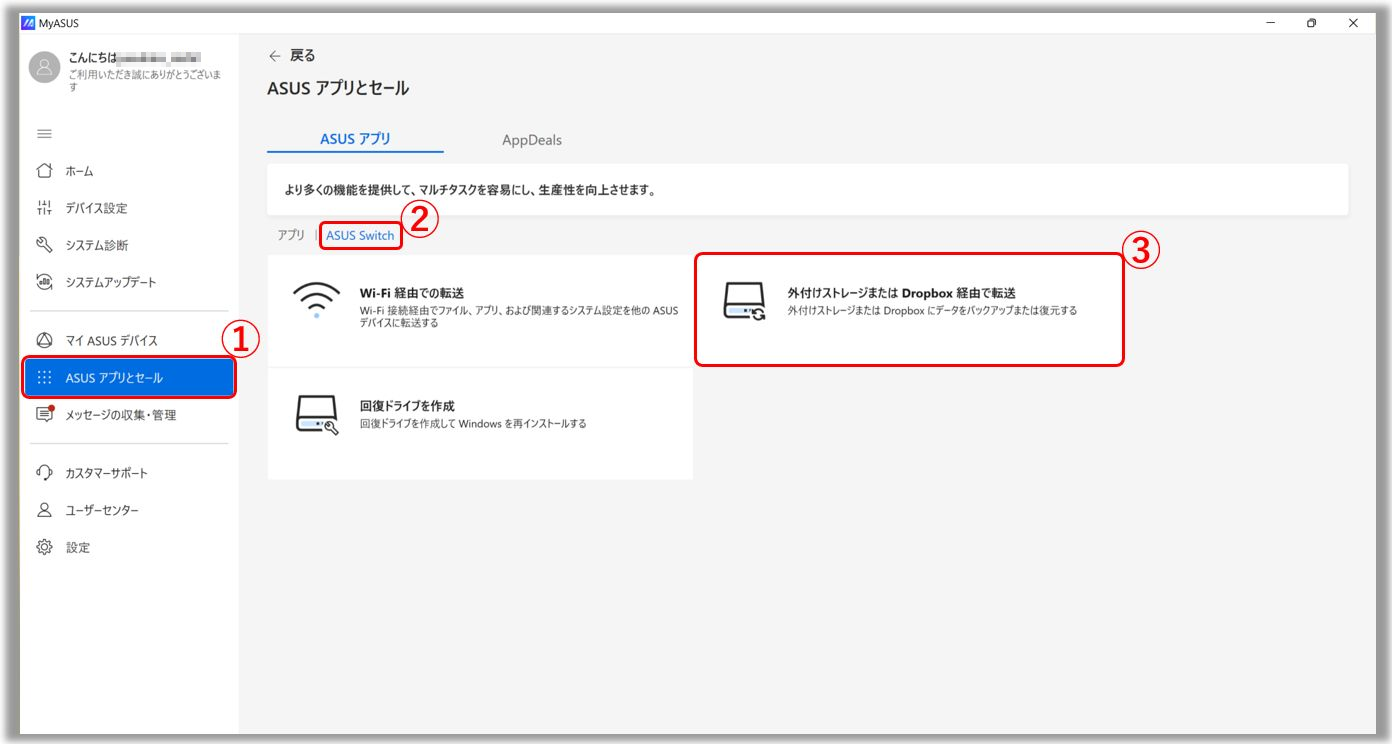Screen dimensions: 1392x744
Task: Click the MyASUS logo in title bar
Action: point(28,23)
